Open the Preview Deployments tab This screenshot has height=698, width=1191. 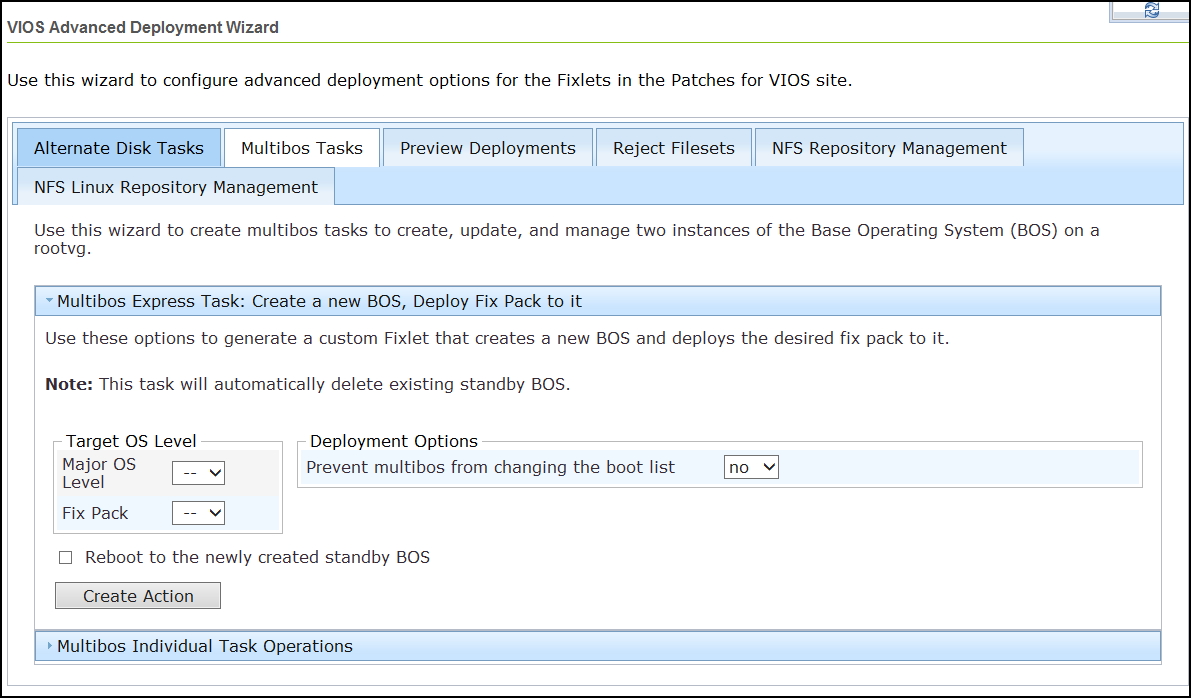[488, 148]
